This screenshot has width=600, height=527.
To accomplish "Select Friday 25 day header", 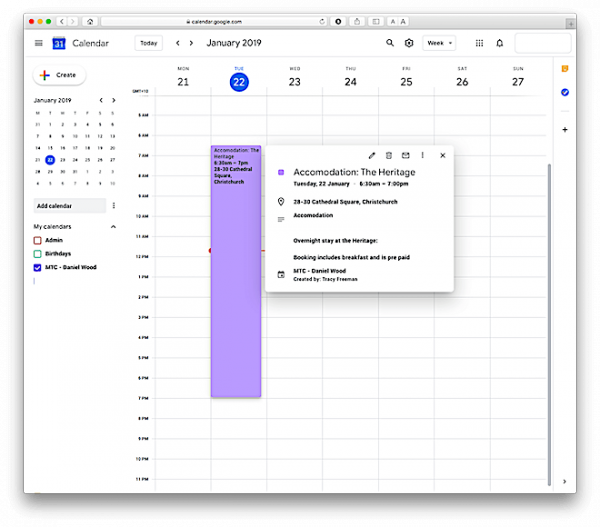I will 406,78.
